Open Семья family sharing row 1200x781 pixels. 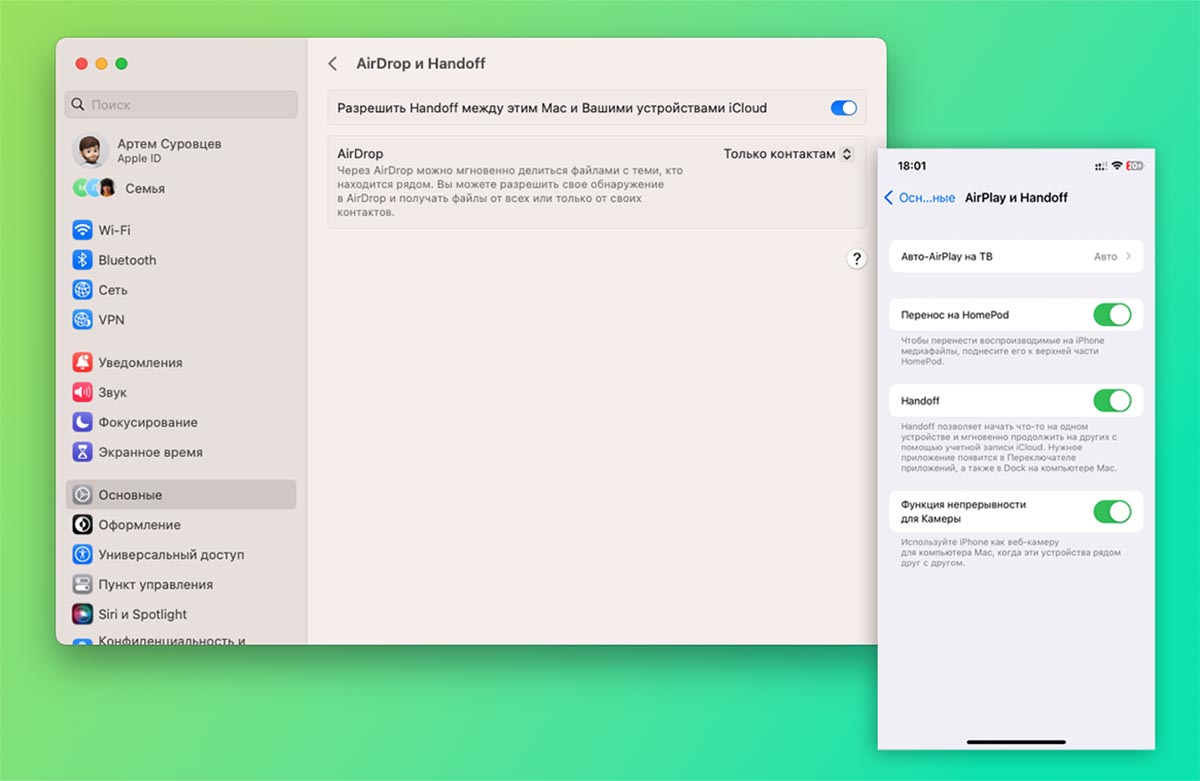click(x=181, y=188)
